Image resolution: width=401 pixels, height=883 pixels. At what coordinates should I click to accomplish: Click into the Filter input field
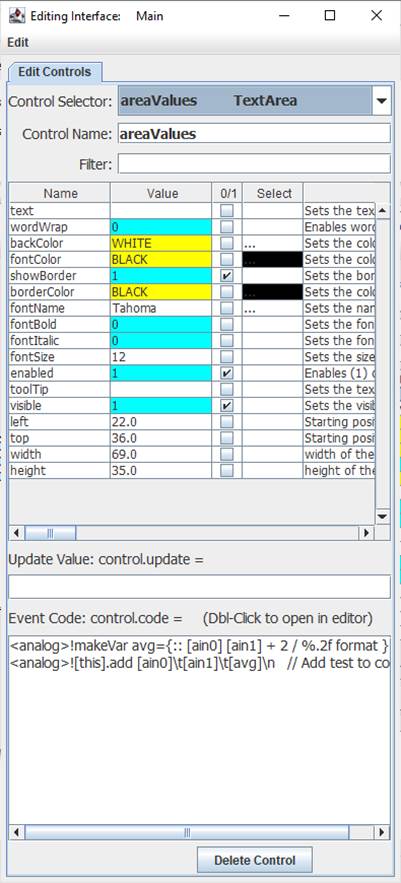[x=254, y=164]
